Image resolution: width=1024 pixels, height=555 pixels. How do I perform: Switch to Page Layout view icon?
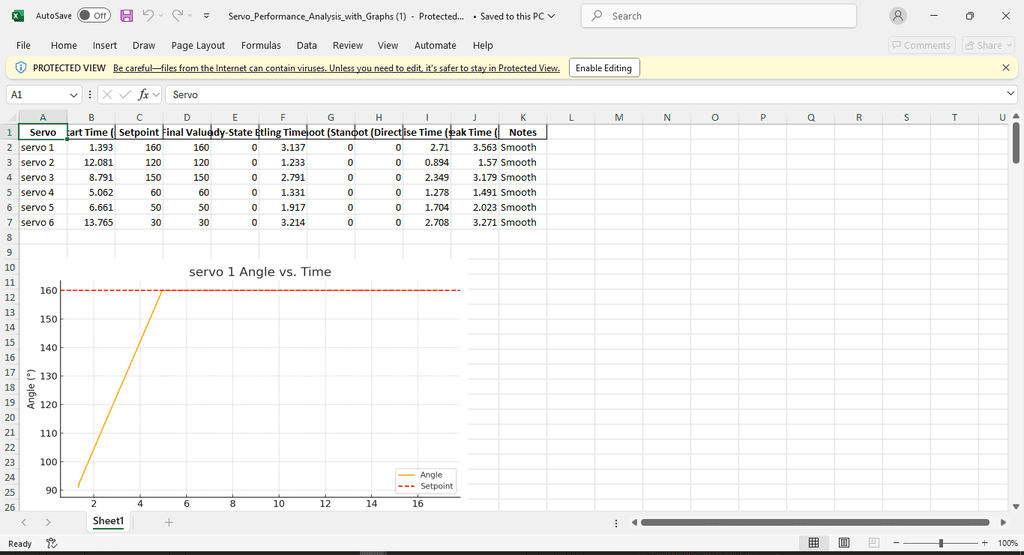click(844, 543)
